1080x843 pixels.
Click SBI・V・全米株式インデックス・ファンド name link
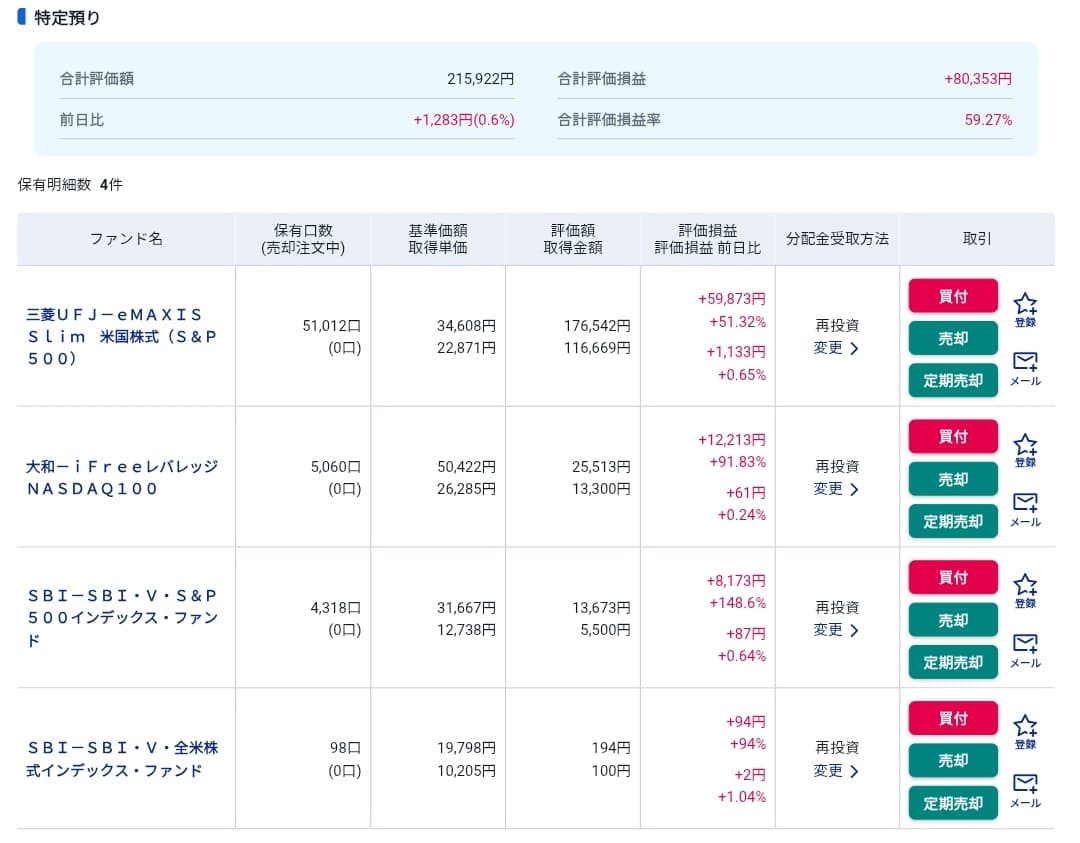121,759
